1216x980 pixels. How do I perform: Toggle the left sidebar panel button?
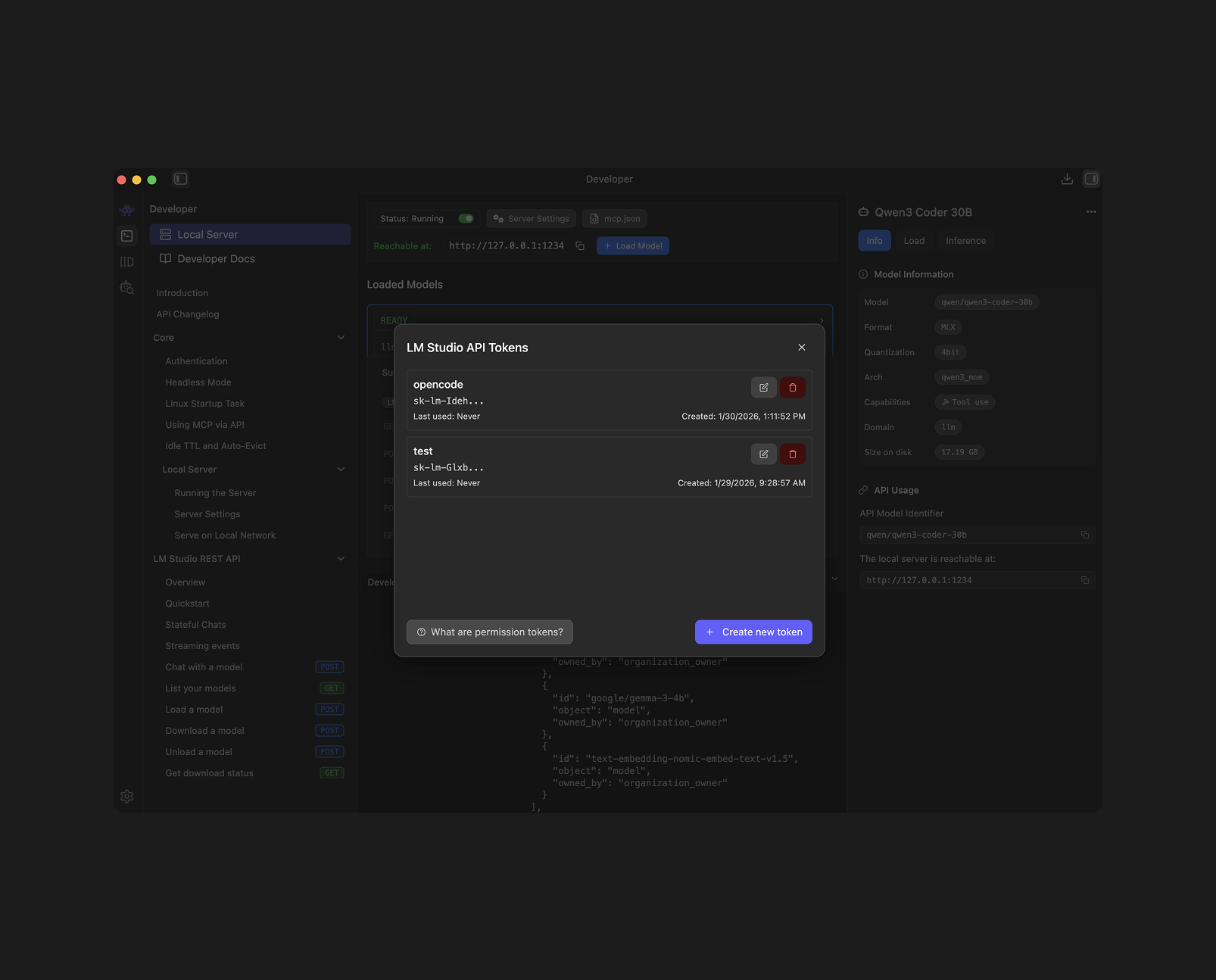180,179
